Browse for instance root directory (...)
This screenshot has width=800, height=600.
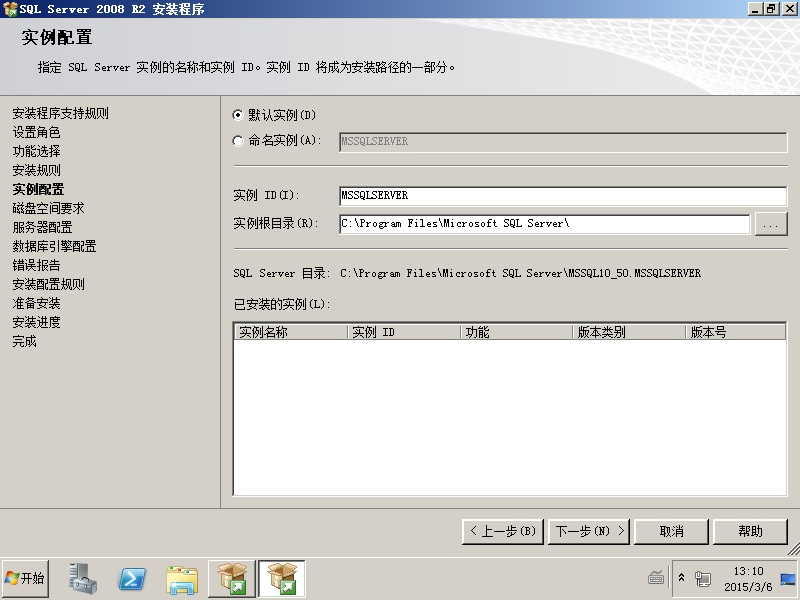(771, 224)
